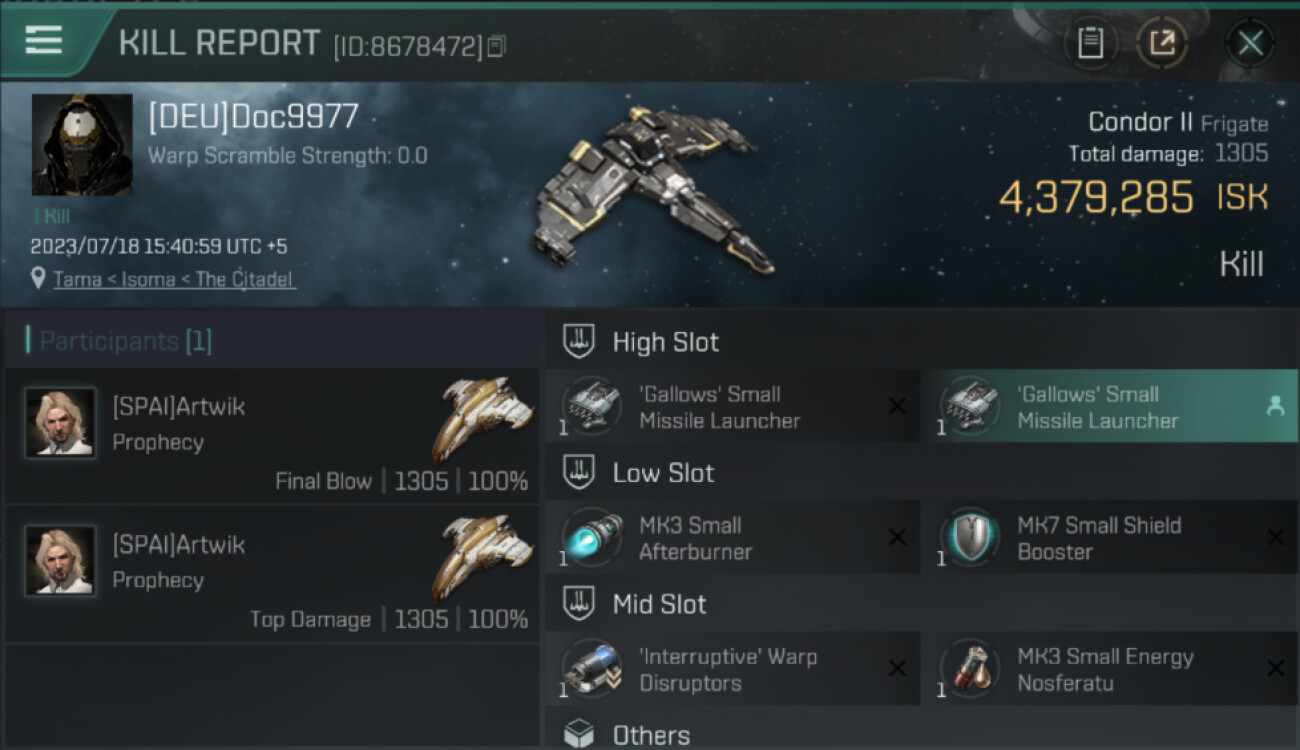
Task: Select the 'Interruptive' Warp Disruptors icon
Action: [592, 669]
